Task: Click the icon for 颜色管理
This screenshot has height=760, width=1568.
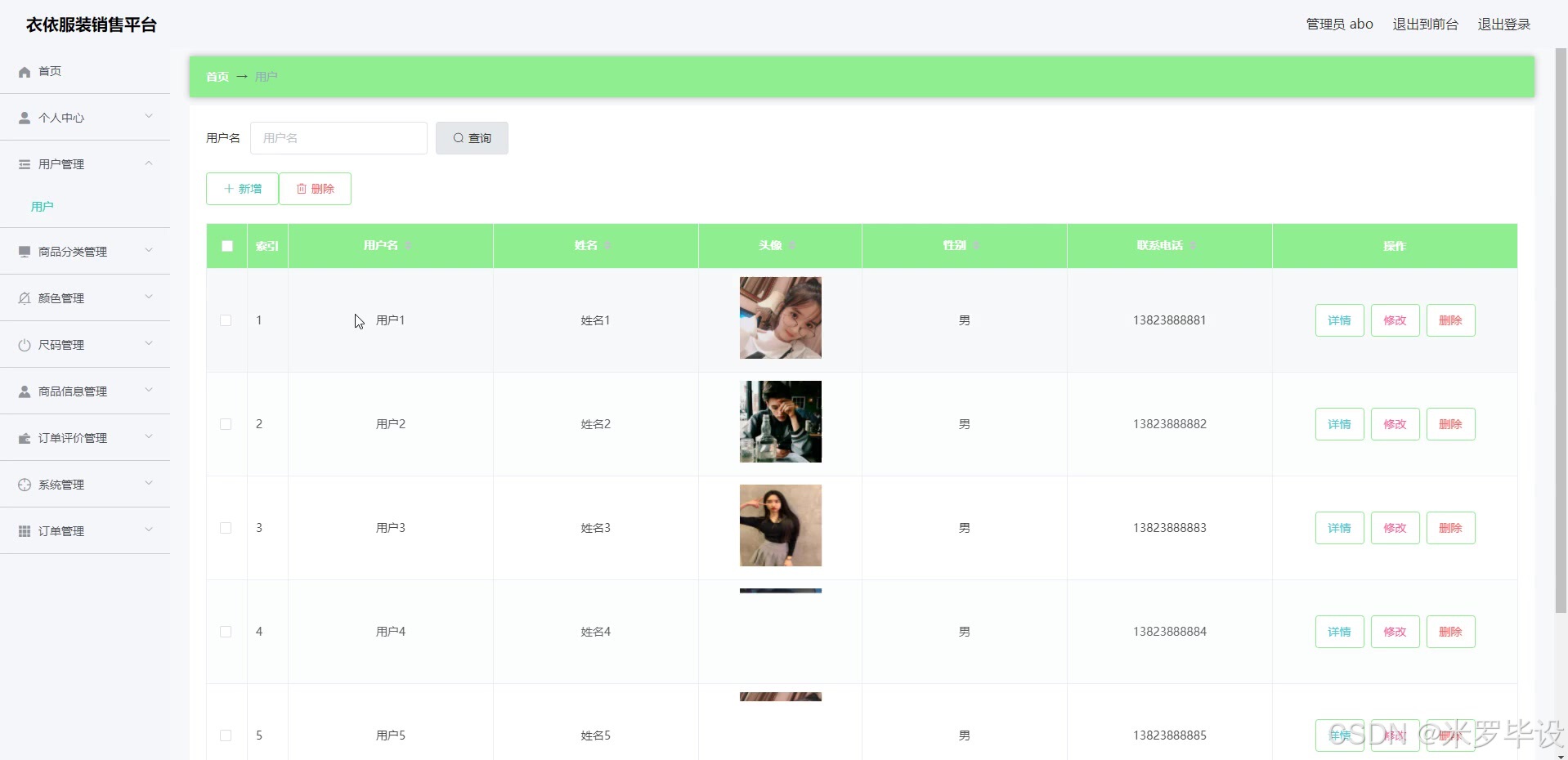Action: tap(25, 298)
